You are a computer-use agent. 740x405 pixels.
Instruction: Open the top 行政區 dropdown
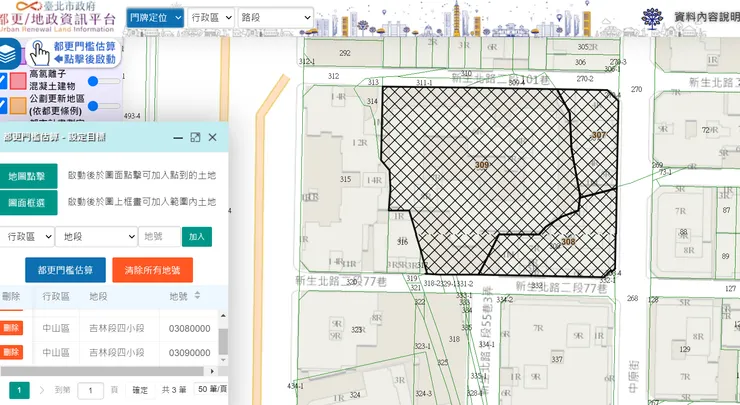[210, 18]
